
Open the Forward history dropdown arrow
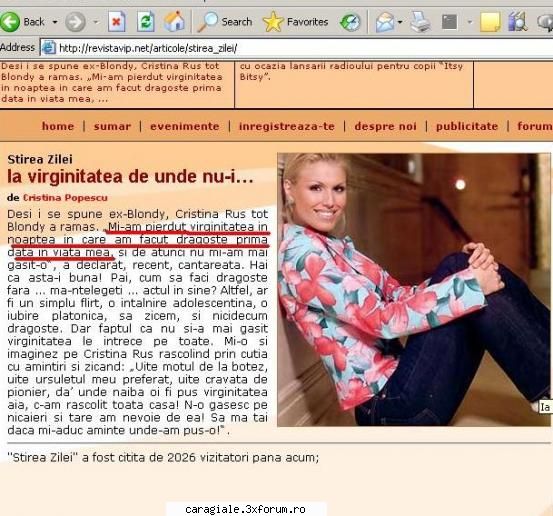click(x=95, y=22)
